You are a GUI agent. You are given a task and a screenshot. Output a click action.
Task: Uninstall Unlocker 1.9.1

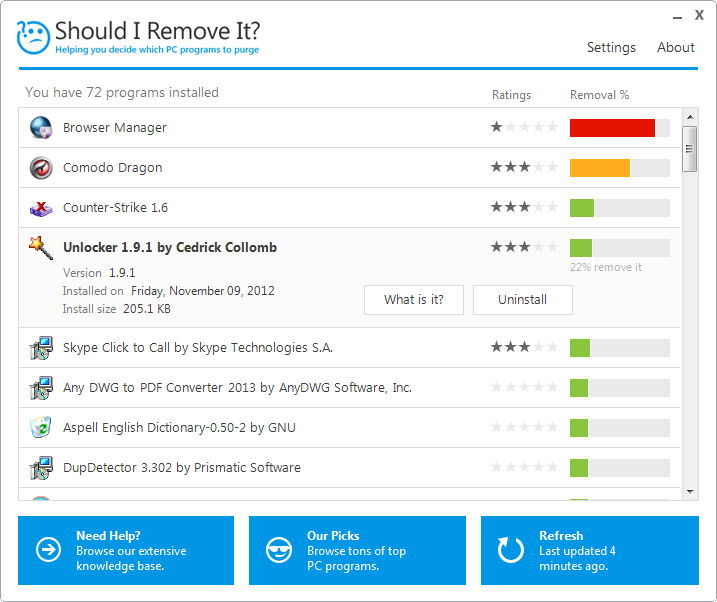coord(523,300)
